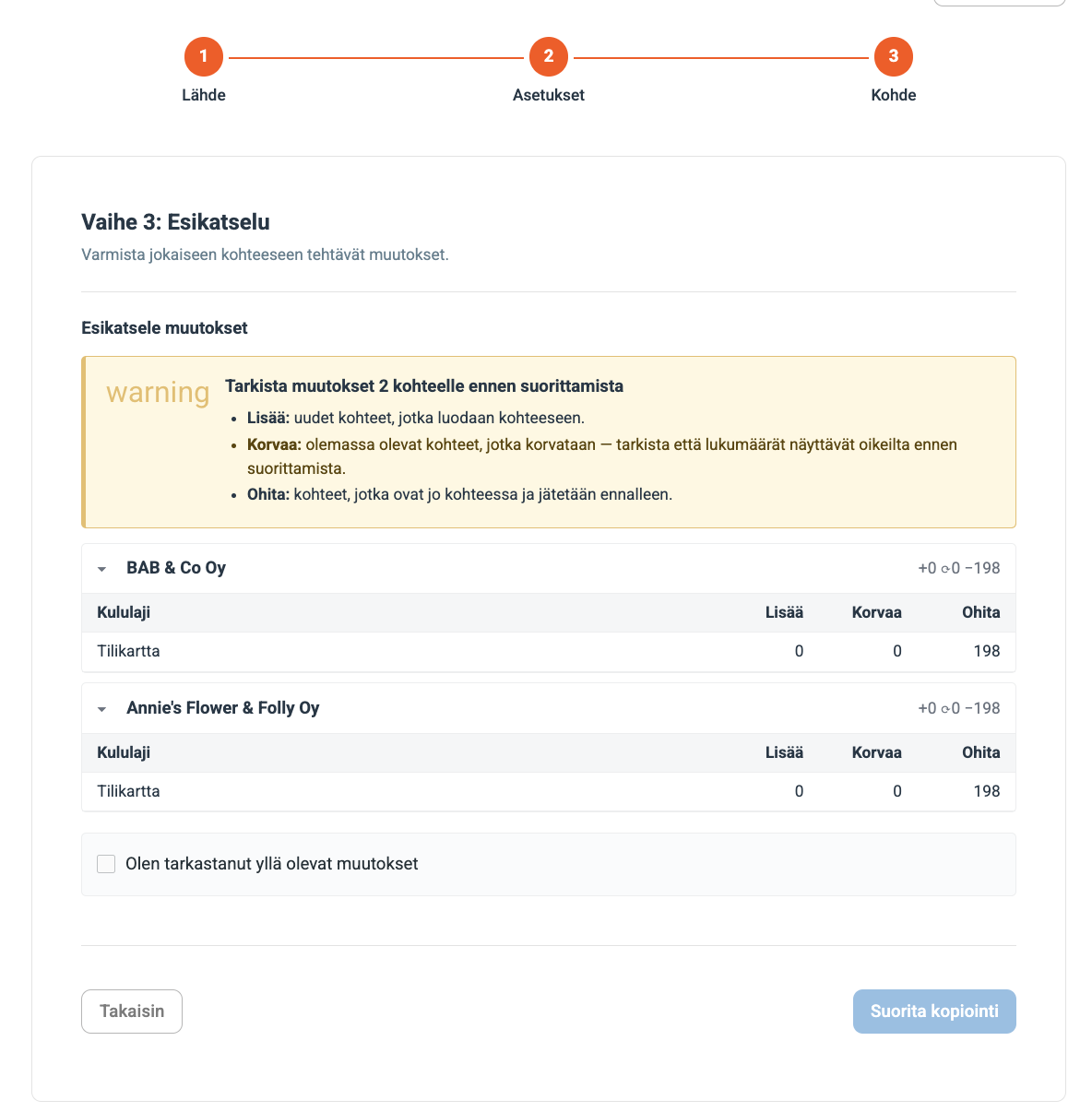Click the Lähde step label

(204, 95)
